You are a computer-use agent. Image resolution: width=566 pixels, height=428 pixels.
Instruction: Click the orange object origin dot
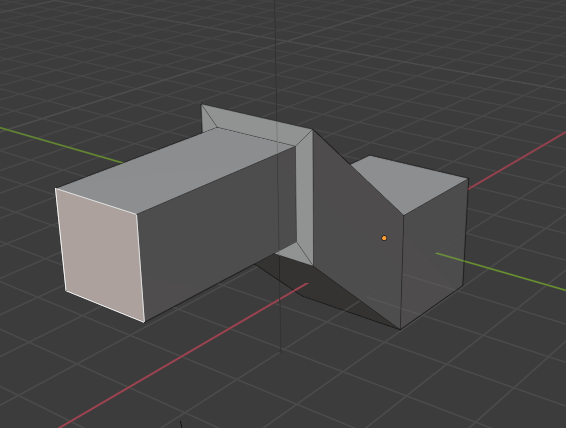[x=384, y=238]
